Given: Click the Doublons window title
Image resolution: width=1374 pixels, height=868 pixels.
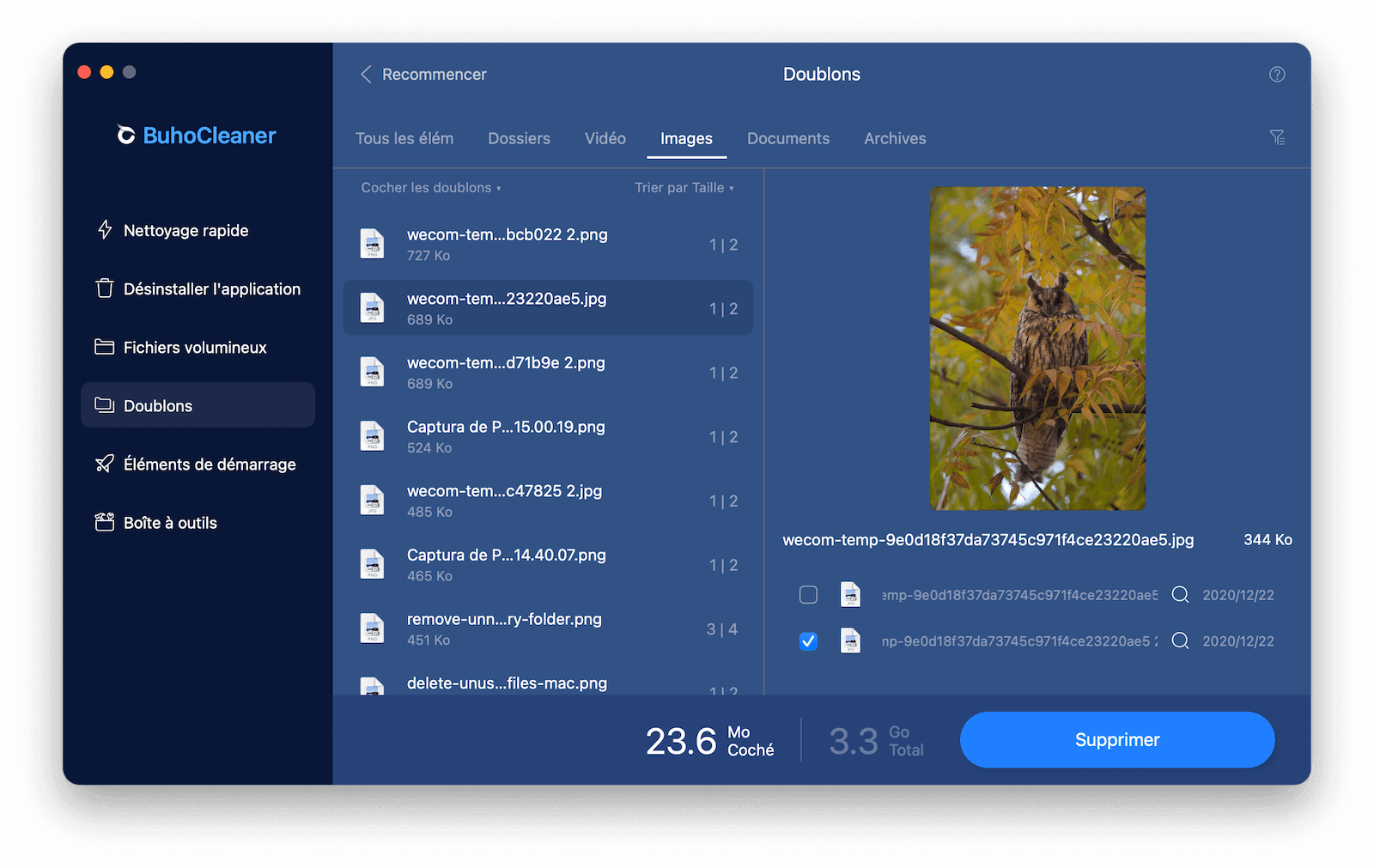Looking at the screenshot, I should point(822,75).
